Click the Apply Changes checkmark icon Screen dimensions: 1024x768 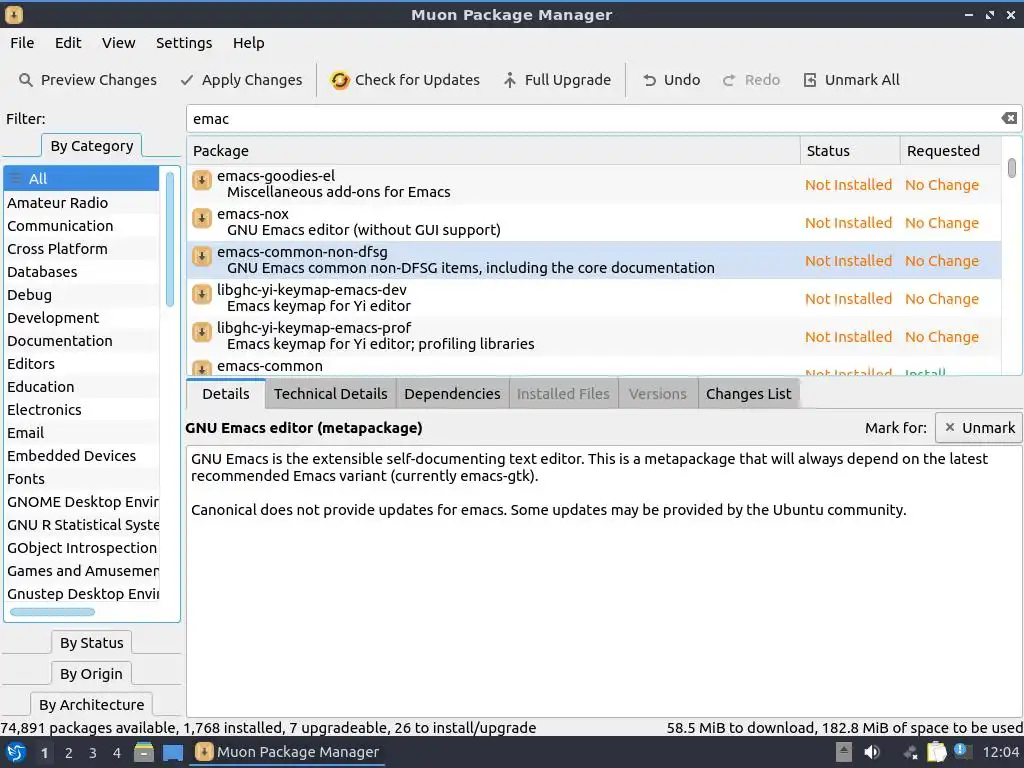click(187, 80)
